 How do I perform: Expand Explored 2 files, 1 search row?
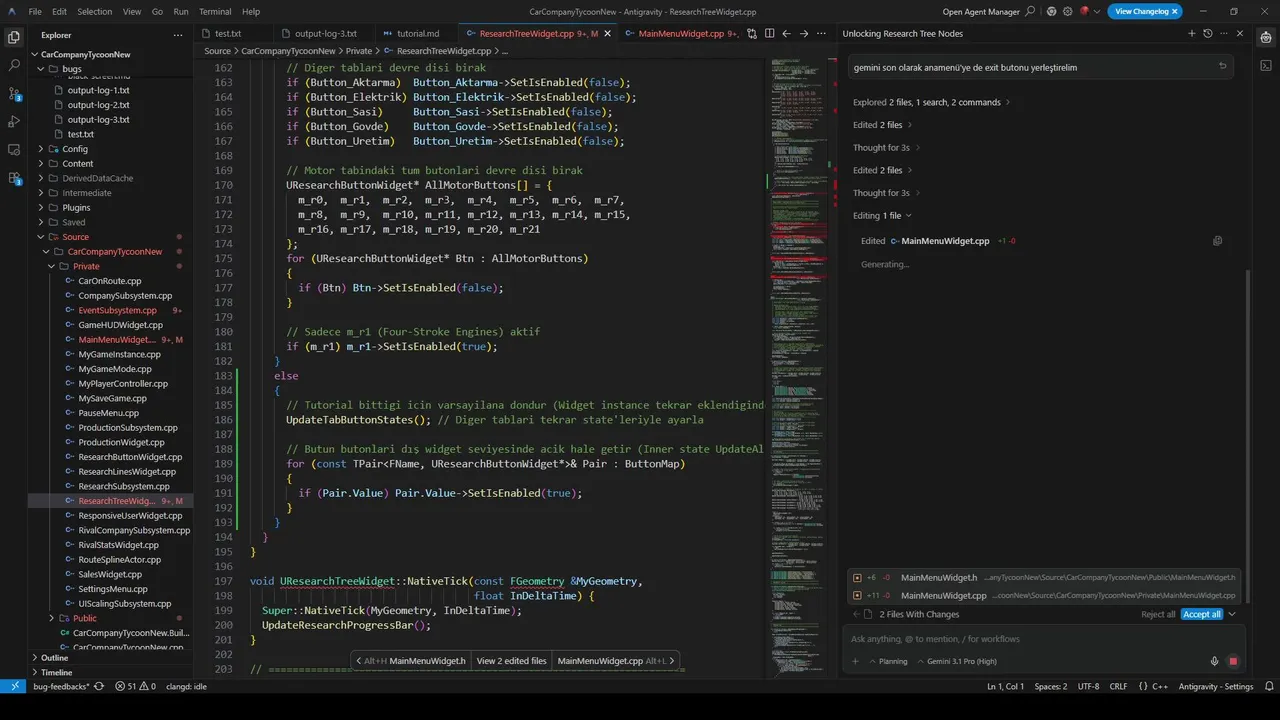point(931,102)
